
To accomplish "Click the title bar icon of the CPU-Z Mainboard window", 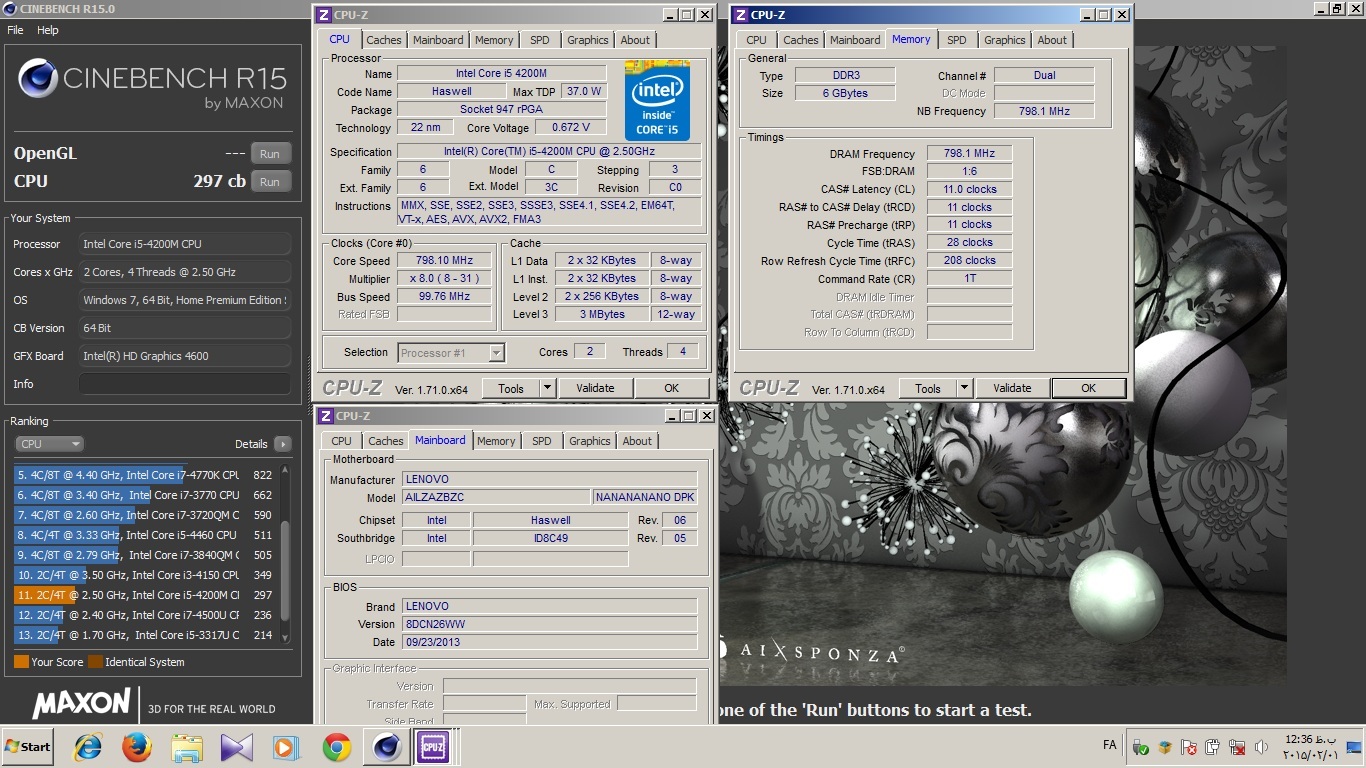I will tap(324, 416).
